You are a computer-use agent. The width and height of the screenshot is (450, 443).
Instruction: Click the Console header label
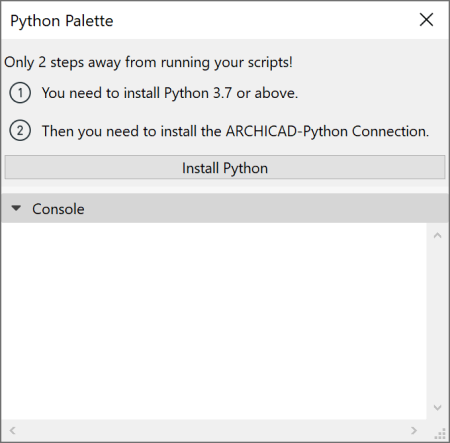click(58, 209)
